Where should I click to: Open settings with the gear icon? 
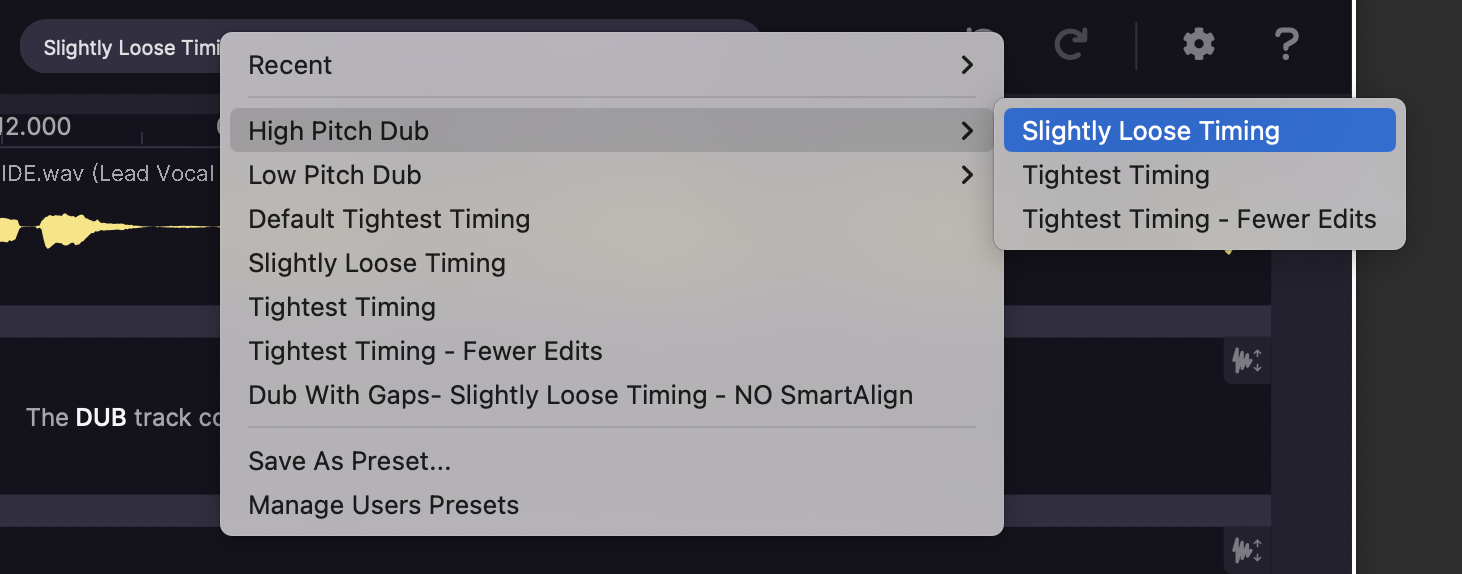[1198, 44]
